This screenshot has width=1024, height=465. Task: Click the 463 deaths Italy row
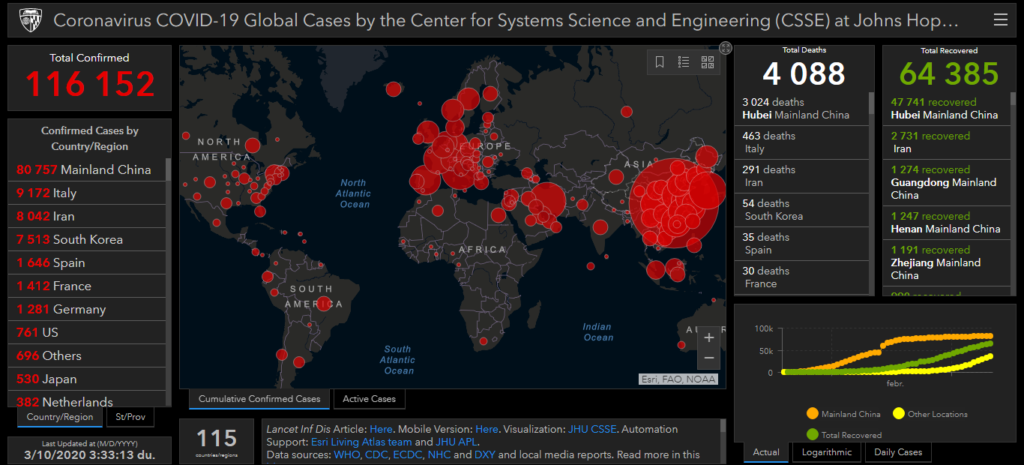pos(801,142)
